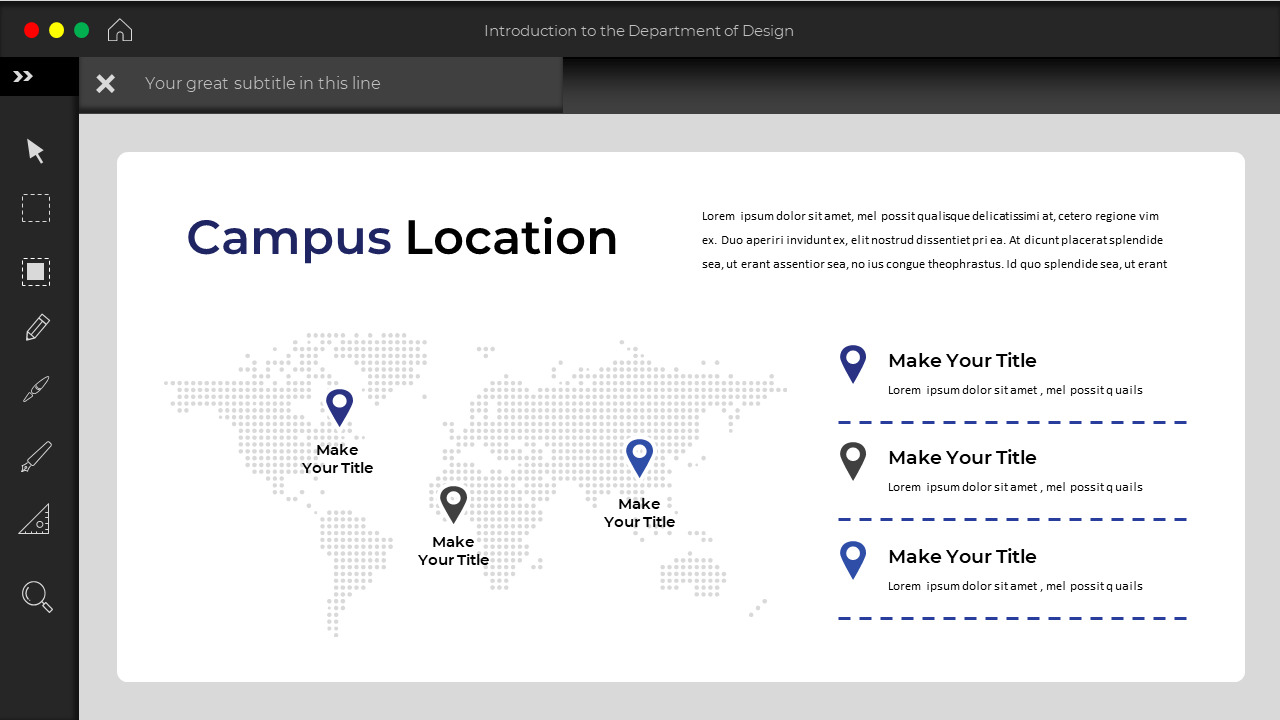Click the green traffic-light window control
Viewport: 1280px width, 720px height.
point(82,30)
